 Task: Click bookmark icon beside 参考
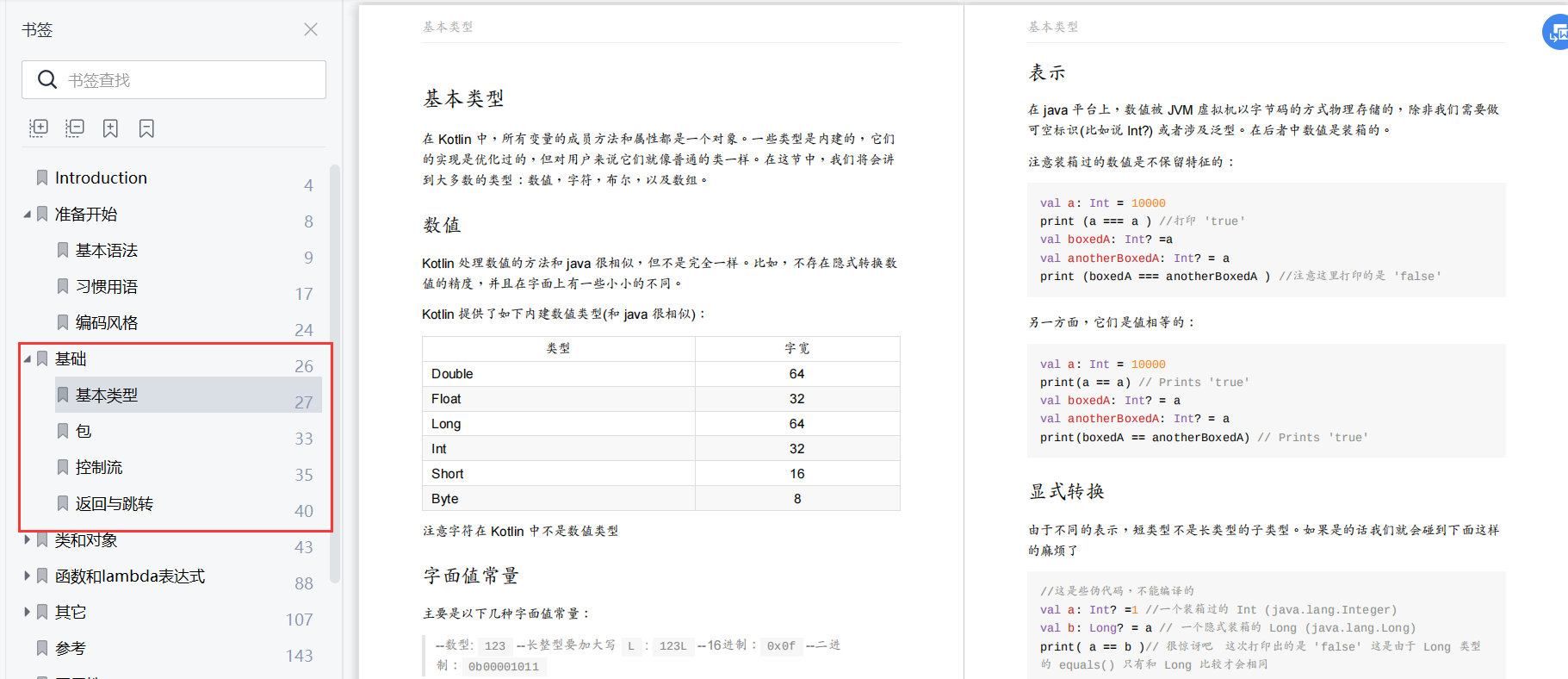point(42,648)
